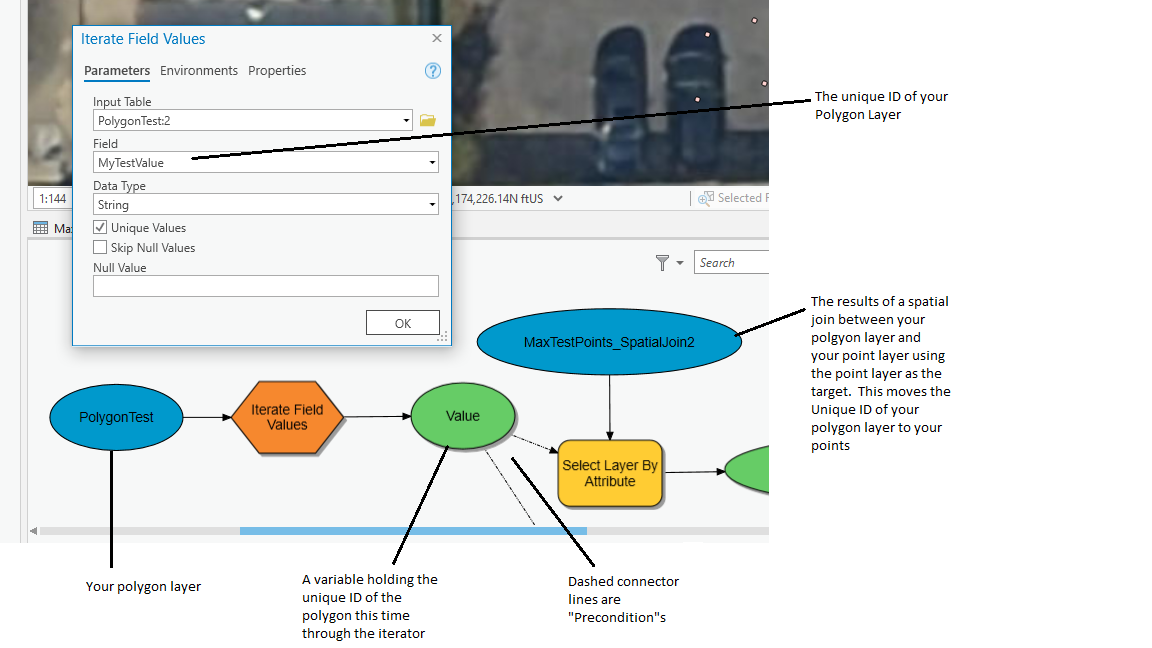The height and width of the screenshot is (648, 1152).
Task: Open the Field dropdown showing MyTestValue
Action: 433,161
